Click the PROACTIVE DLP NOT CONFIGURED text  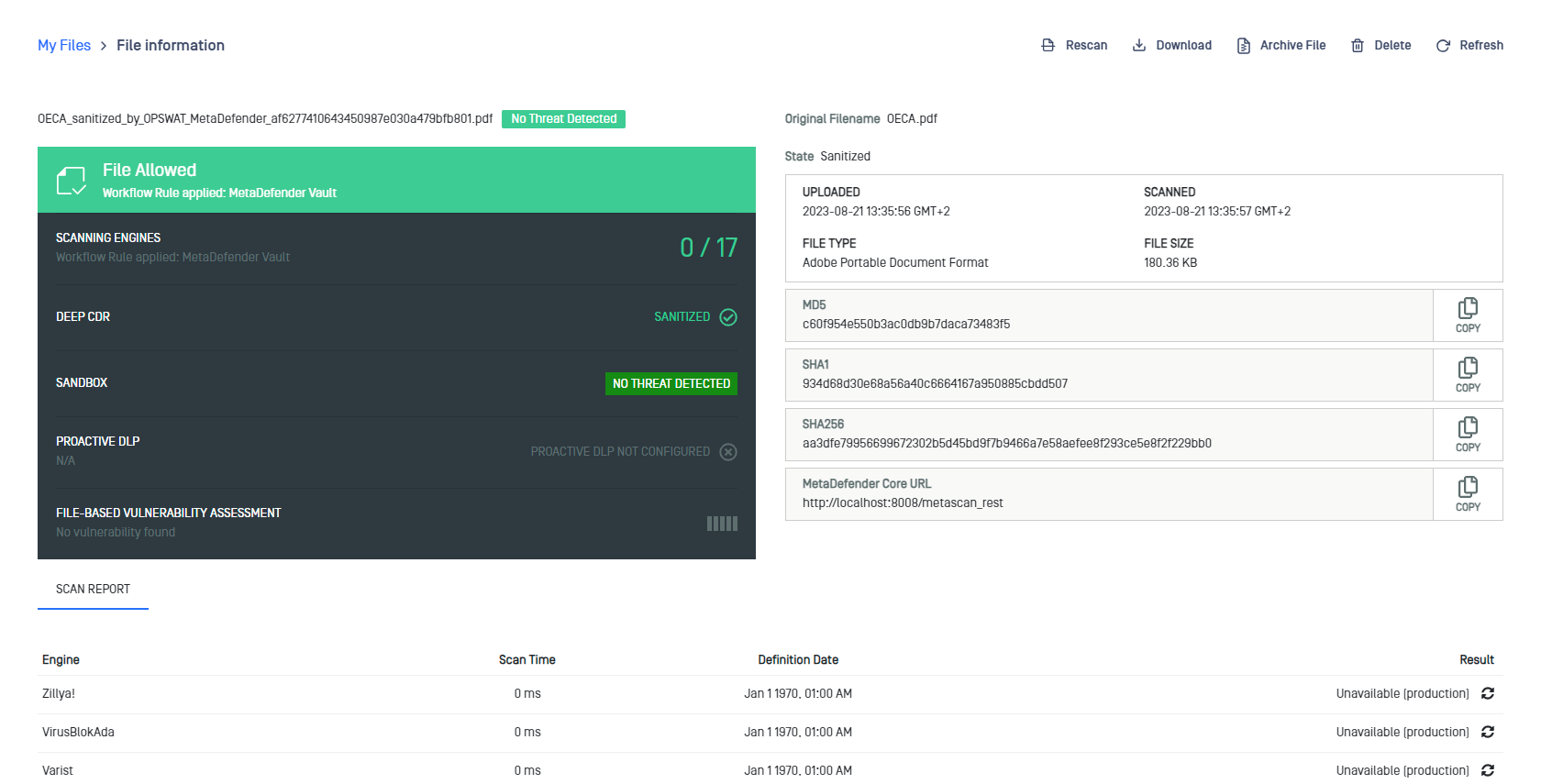620,452
